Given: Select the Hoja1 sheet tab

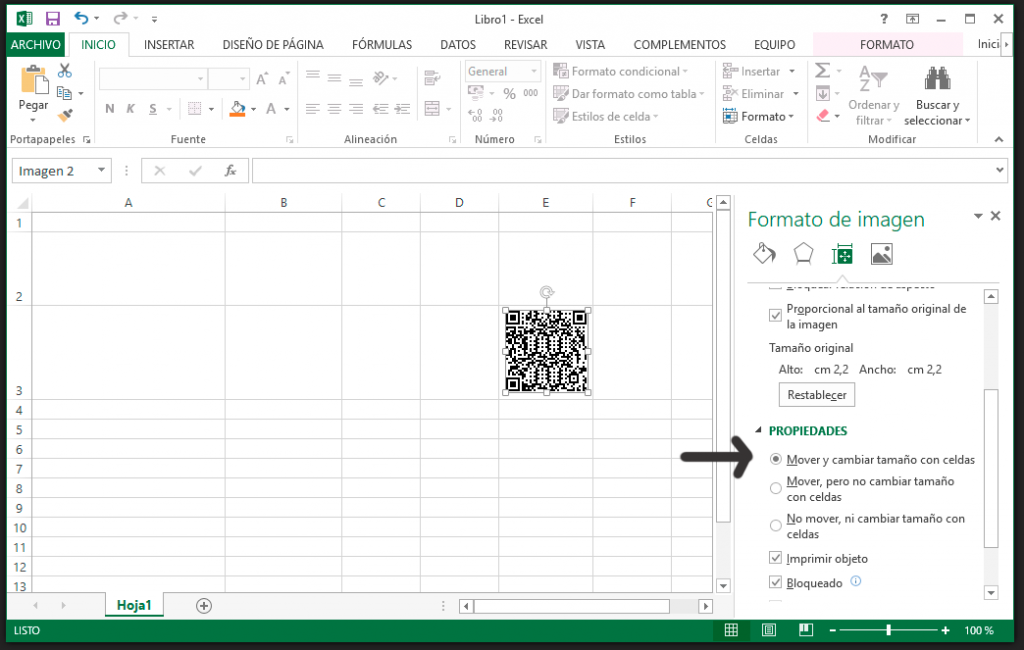Looking at the screenshot, I should point(134,605).
